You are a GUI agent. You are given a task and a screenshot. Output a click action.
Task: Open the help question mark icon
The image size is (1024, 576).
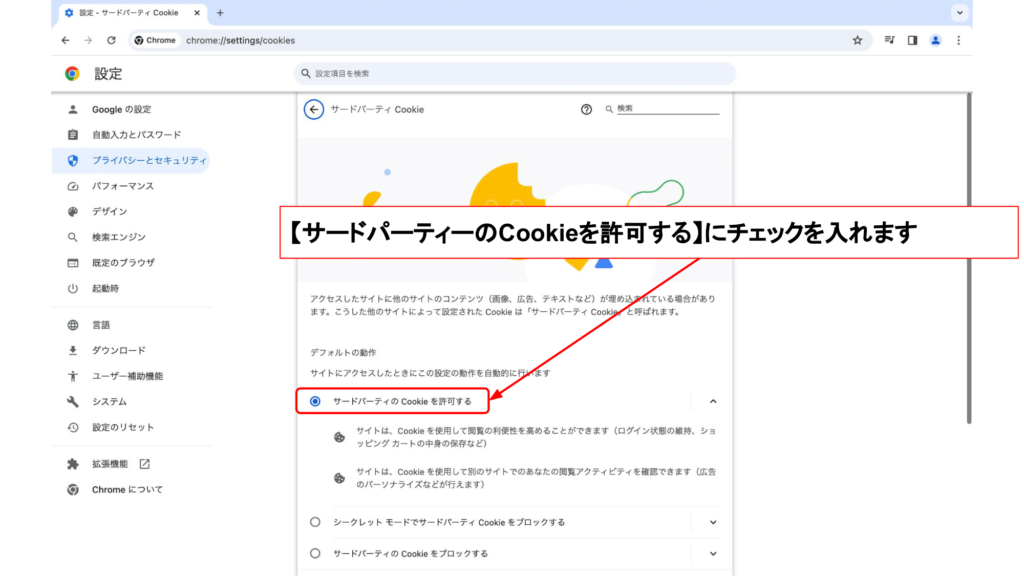pyautogui.click(x=587, y=109)
